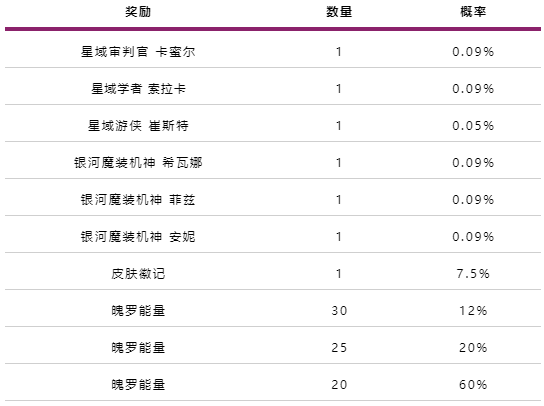544x406 pixels.
Task: Select the 7.5% probability value
Action: point(473,274)
